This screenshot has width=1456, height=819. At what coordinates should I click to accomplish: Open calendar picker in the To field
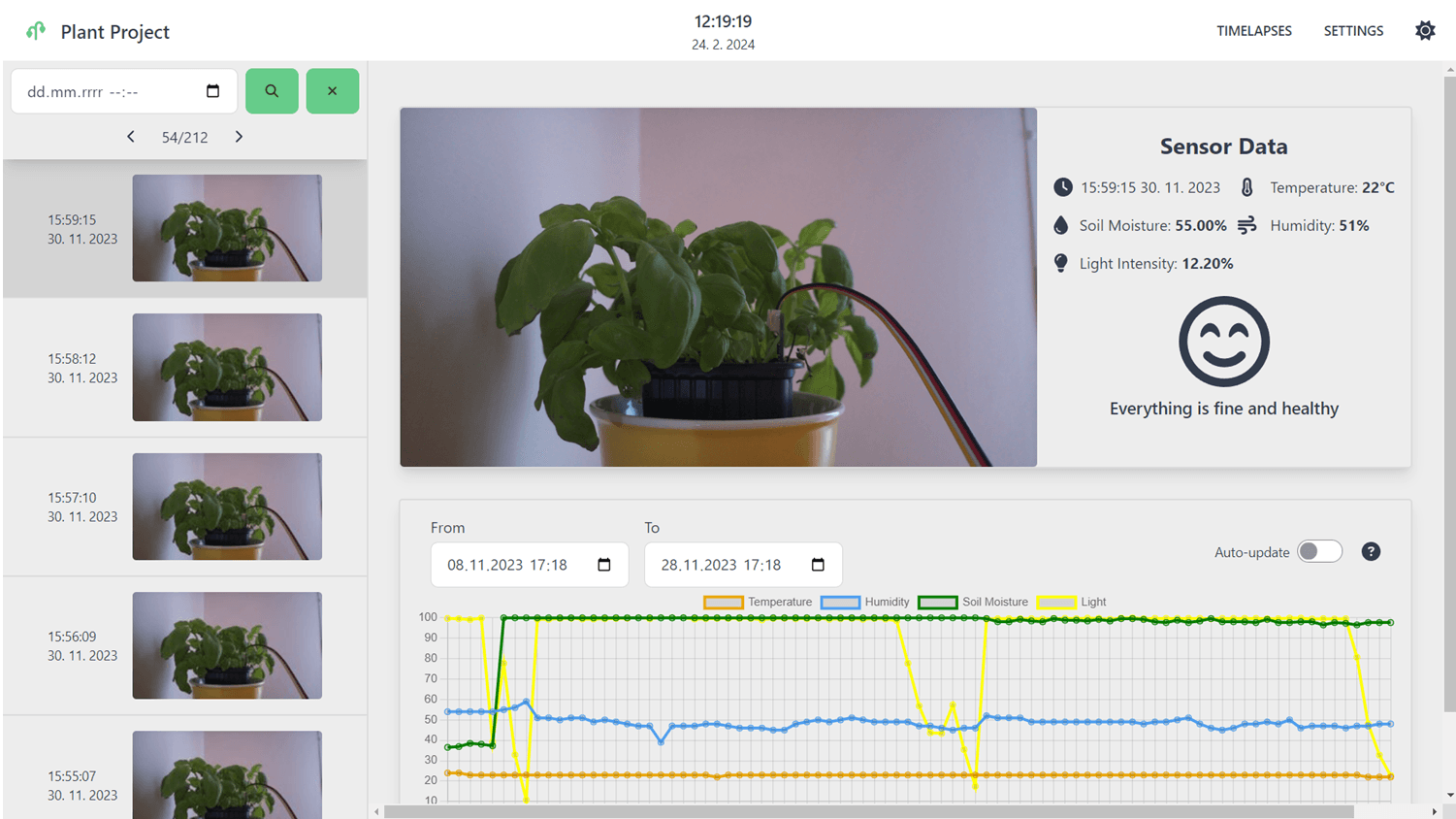tap(818, 565)
